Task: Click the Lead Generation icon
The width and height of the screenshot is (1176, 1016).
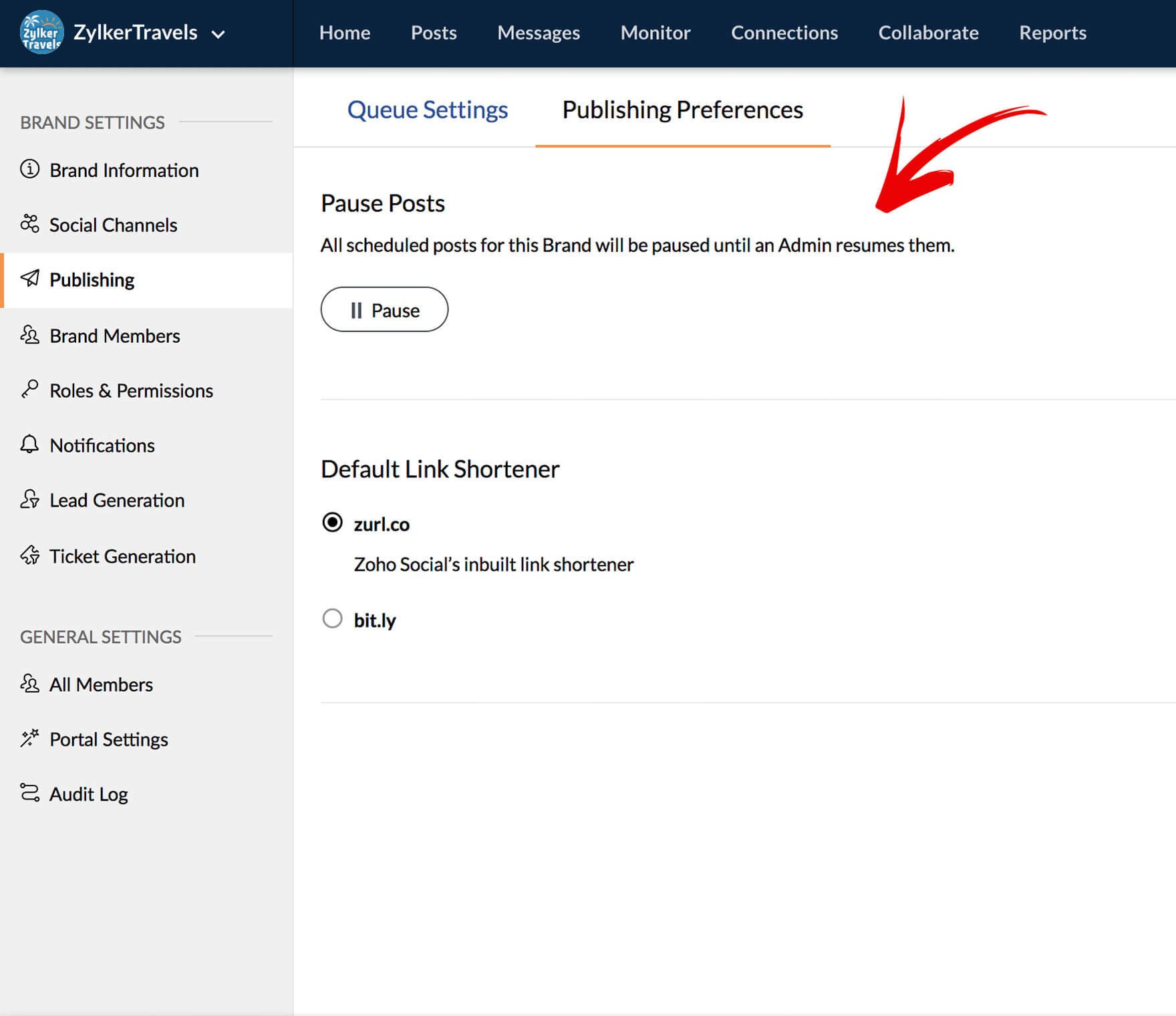Action: 30,499
